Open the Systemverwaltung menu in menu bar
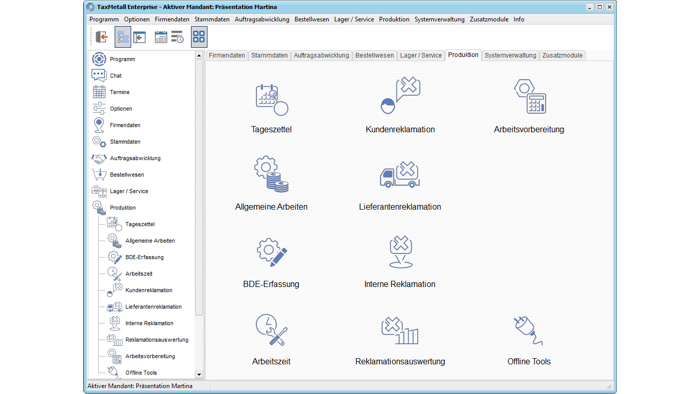 tap(439, 19)
